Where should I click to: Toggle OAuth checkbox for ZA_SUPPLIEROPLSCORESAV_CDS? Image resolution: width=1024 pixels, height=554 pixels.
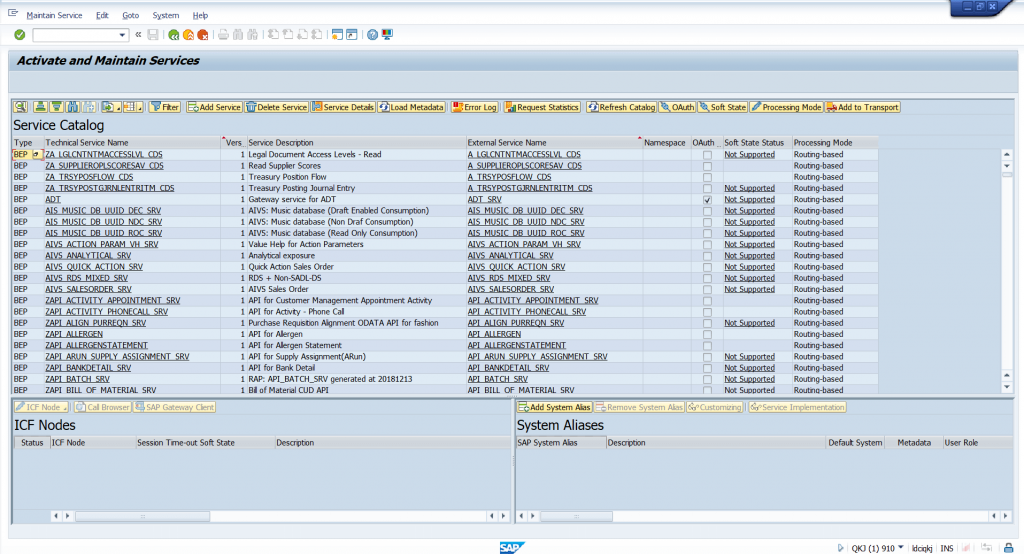pos(707,166)
